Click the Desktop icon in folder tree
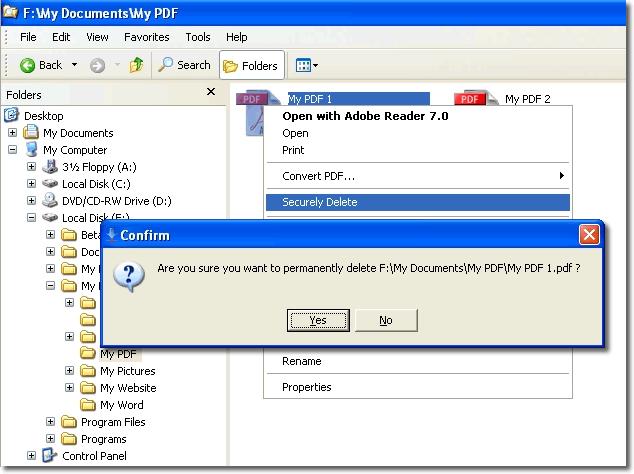 13,116
